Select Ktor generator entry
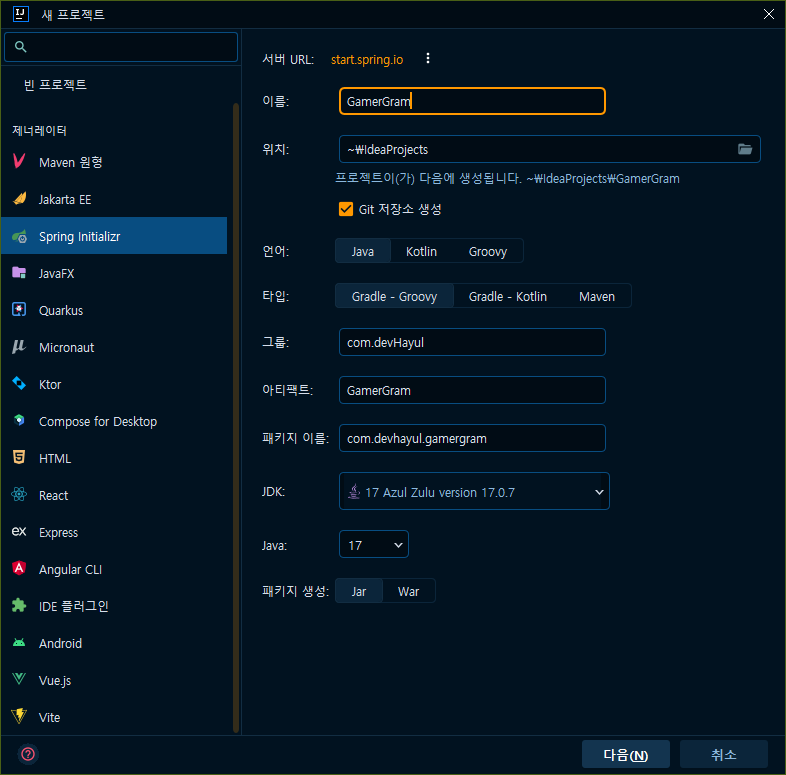This screenshot has width=786, height=775. click(x=114, y=384)
